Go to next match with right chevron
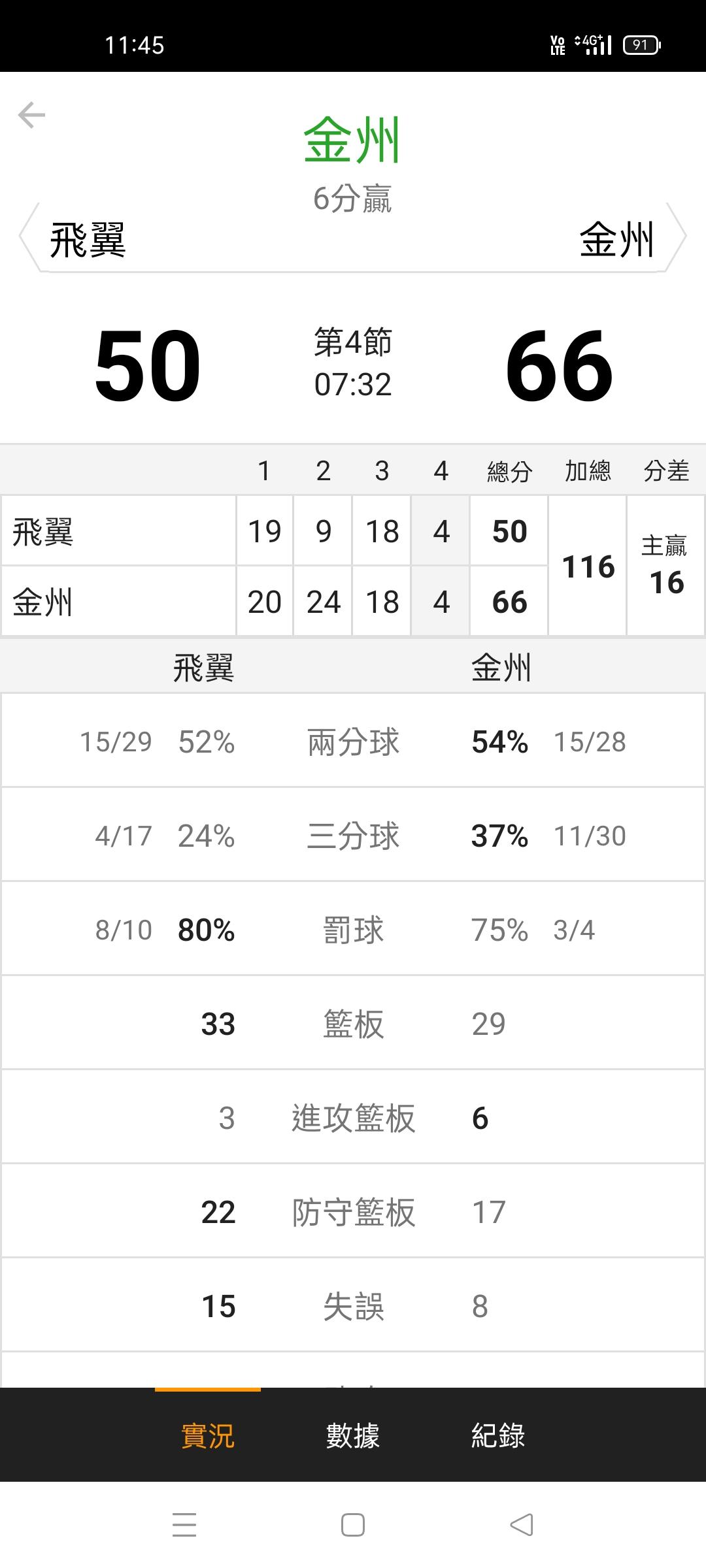706x1568 pixels. tap(677, 237)
